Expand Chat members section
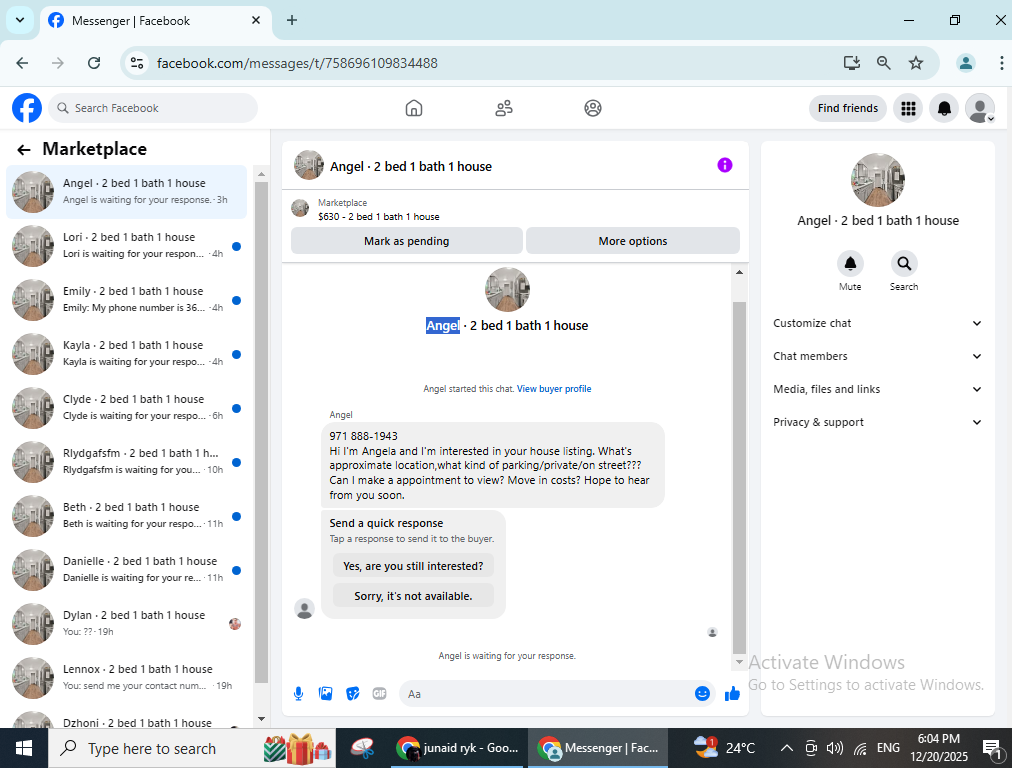The height and width of the screenshot is (768, 1012). click(x=877, y=356)
